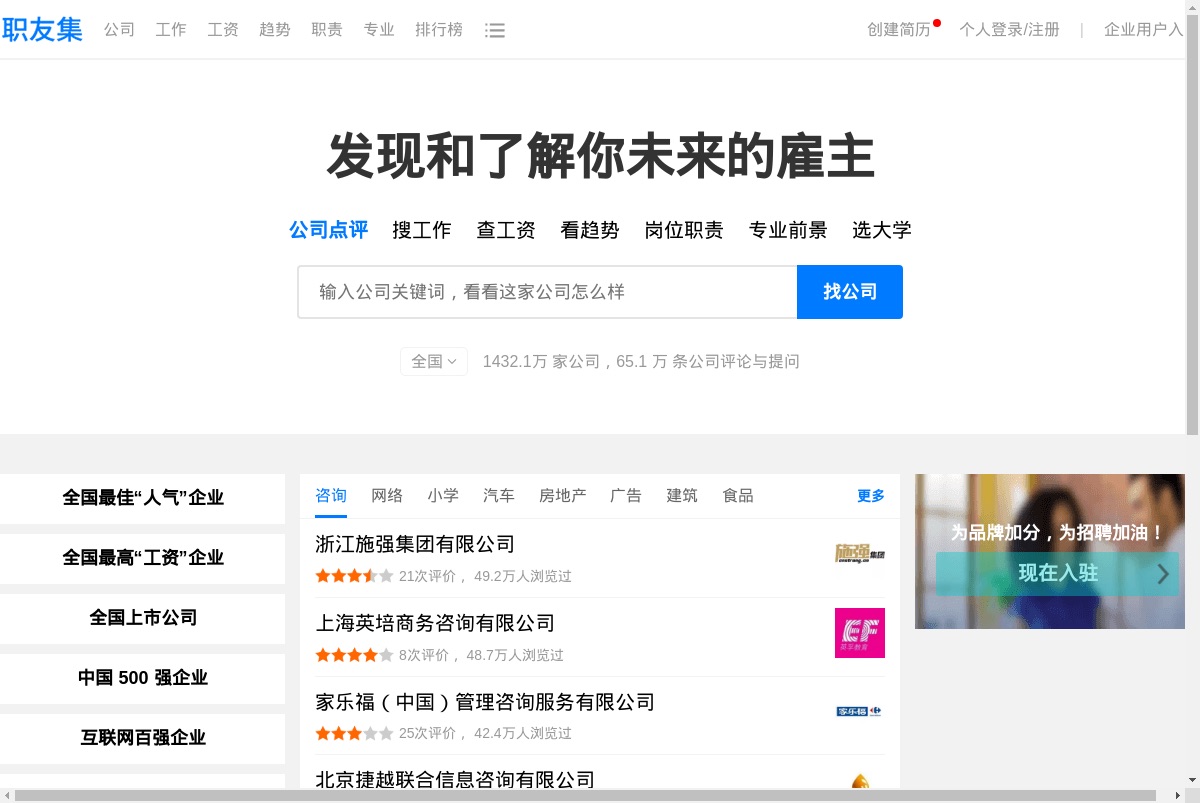Screen dimensions: 1200x803
Task: Click 个人登录/注册 link
Action: [x=1009, y=30]
